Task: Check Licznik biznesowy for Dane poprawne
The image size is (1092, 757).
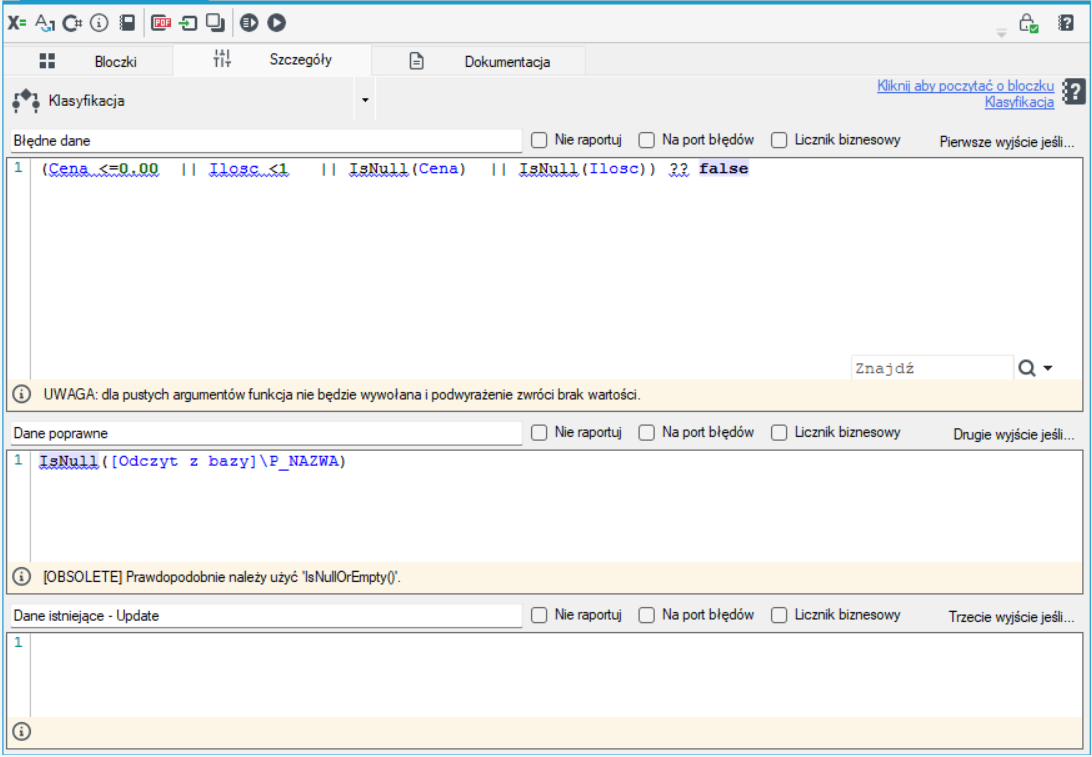Action: point(779,432)
